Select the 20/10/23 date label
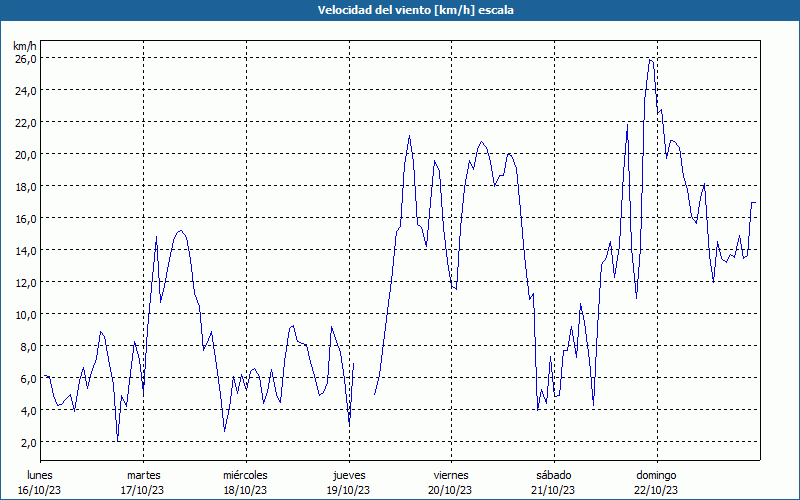Viewport: 800px width, 500px height. point(451,490)
